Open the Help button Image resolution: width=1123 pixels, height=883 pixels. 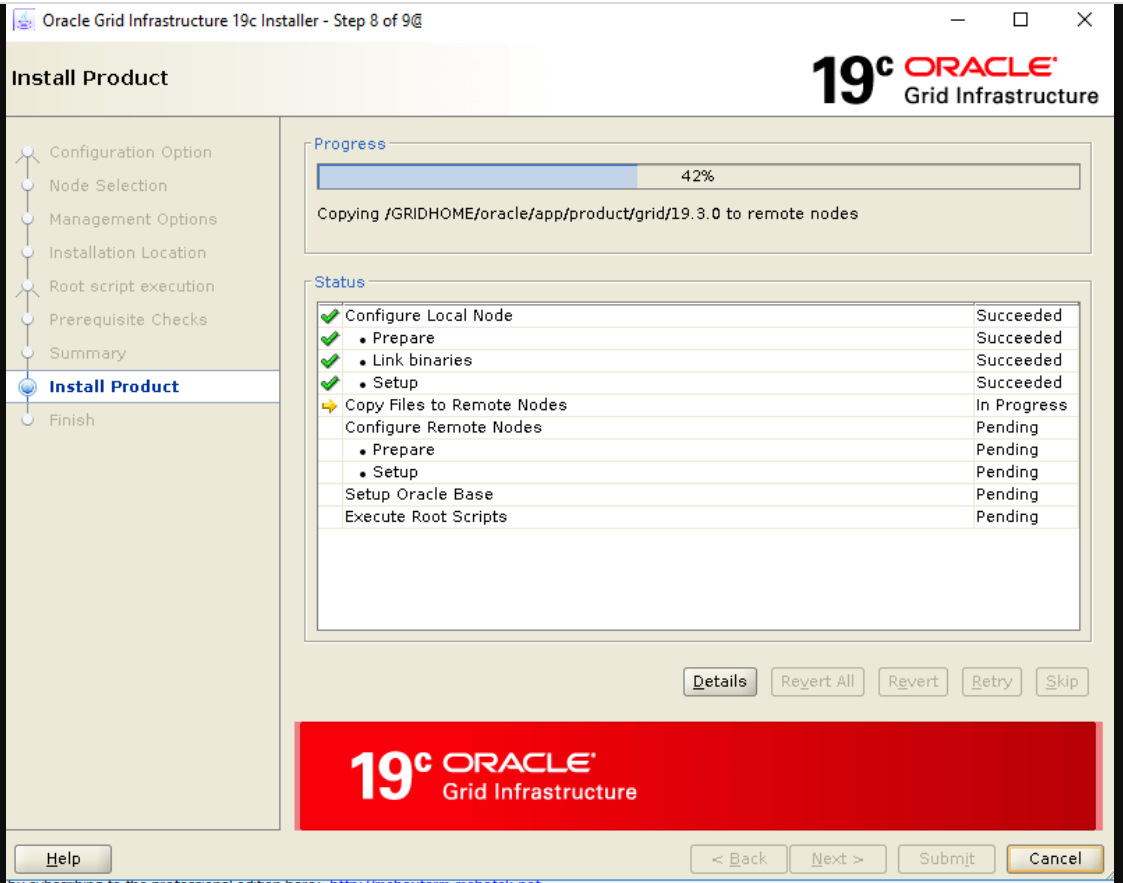coord(63,859)
